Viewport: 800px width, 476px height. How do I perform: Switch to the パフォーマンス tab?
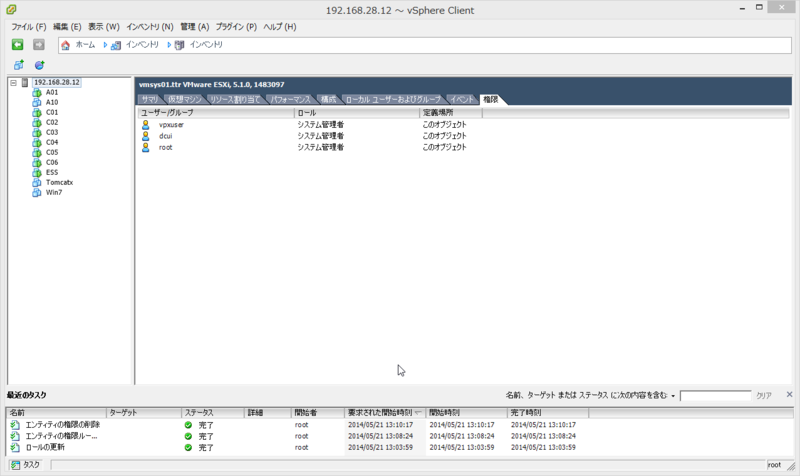290,99
